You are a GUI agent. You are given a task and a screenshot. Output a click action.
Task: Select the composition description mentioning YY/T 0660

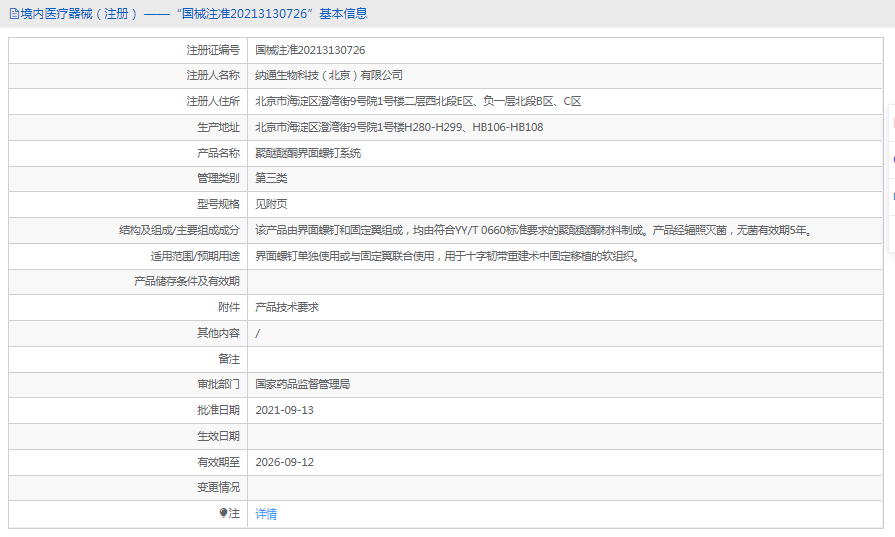534,231
